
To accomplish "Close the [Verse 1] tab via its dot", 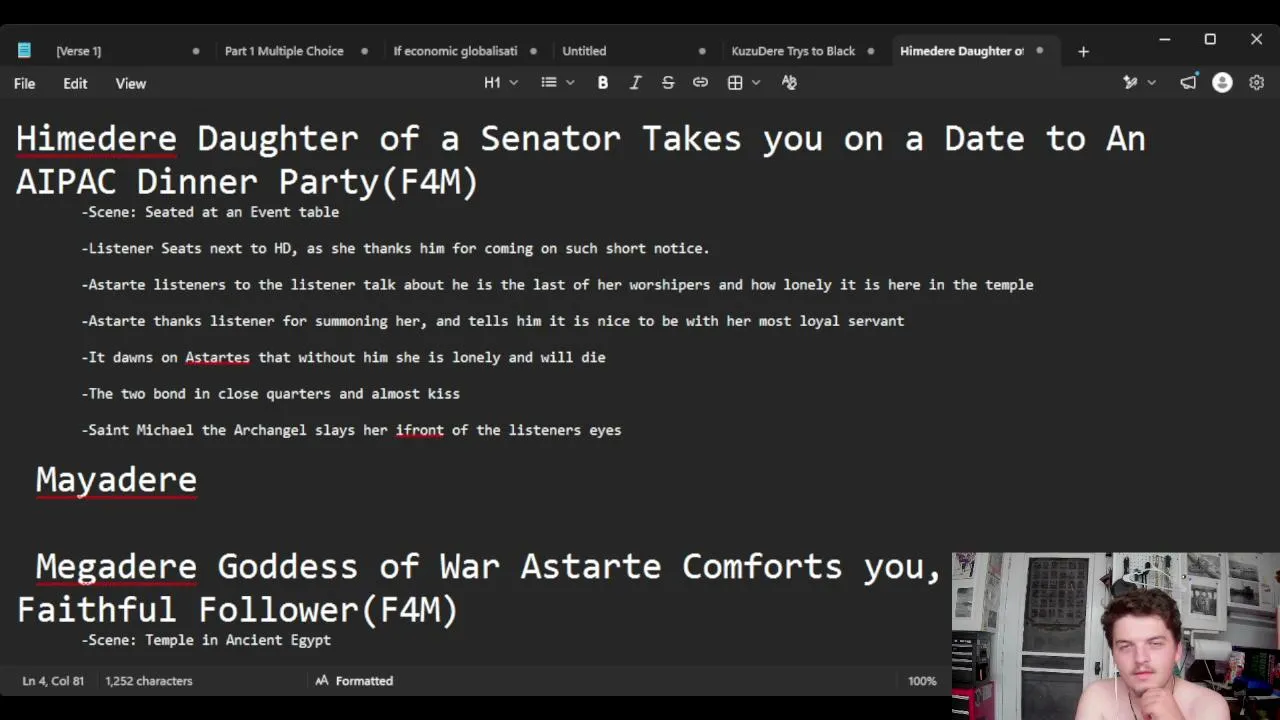I will tap(196, 51).
